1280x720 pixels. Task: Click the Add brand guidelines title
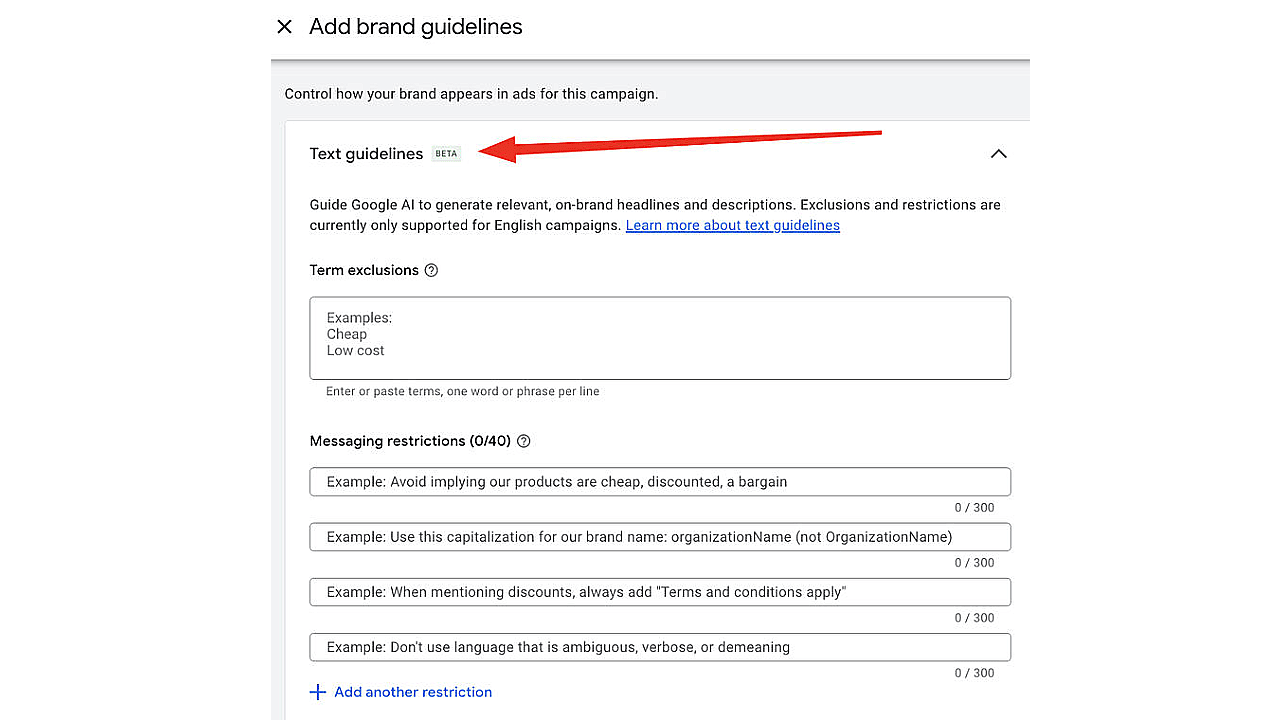[415, 27]
